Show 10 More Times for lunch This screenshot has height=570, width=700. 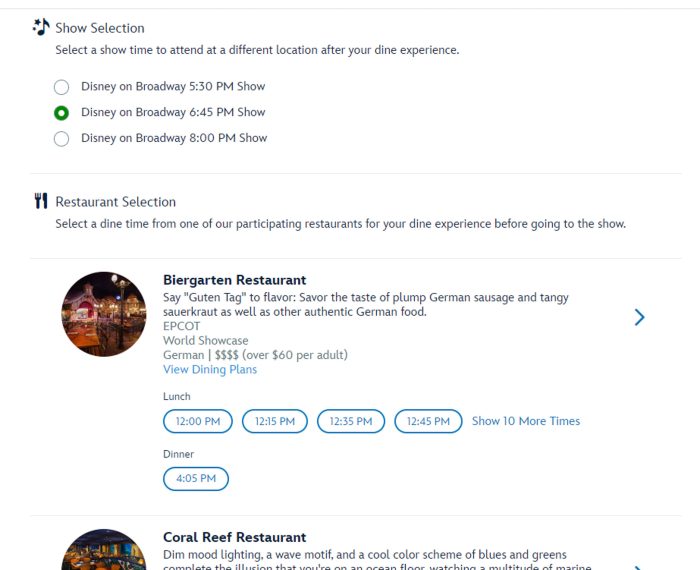coord(525,421)
